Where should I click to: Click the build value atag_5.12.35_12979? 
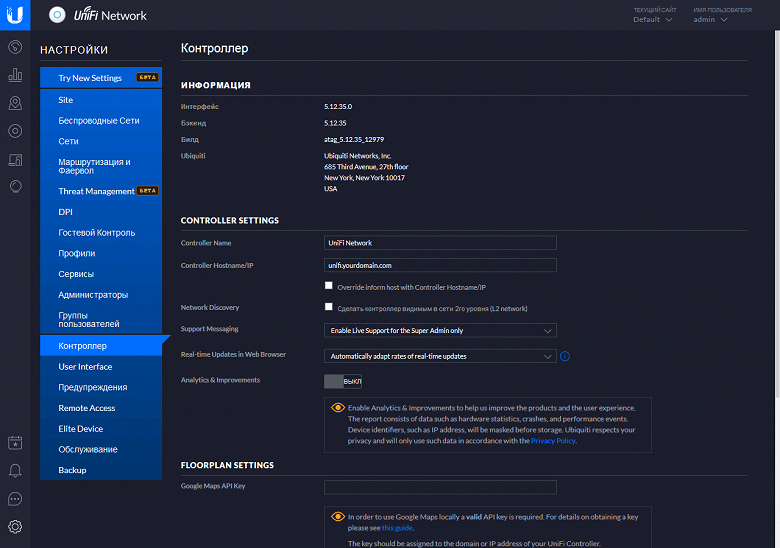click(x=354, y=139)
